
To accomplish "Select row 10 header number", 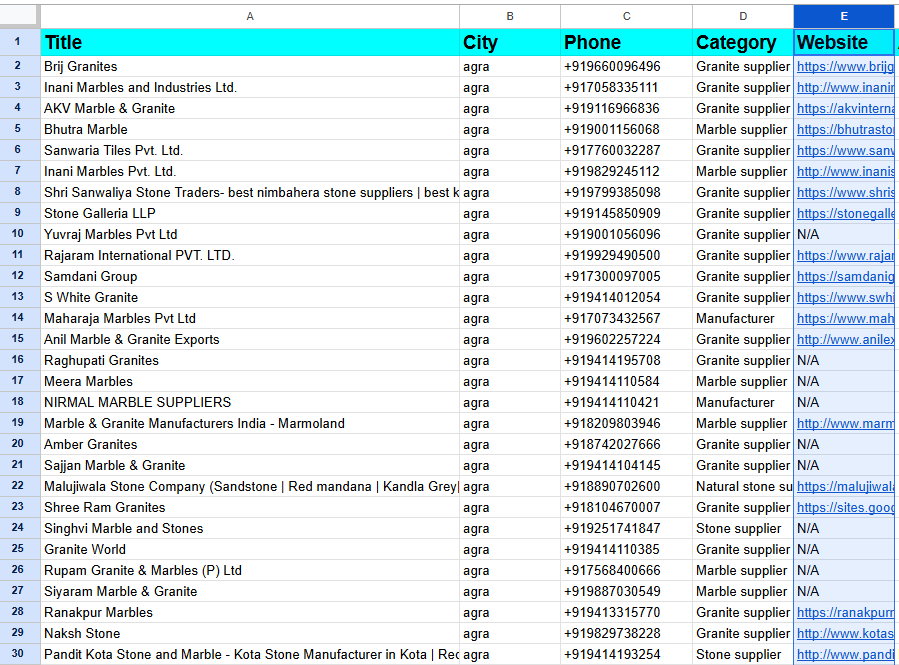I will coord(18,234).
